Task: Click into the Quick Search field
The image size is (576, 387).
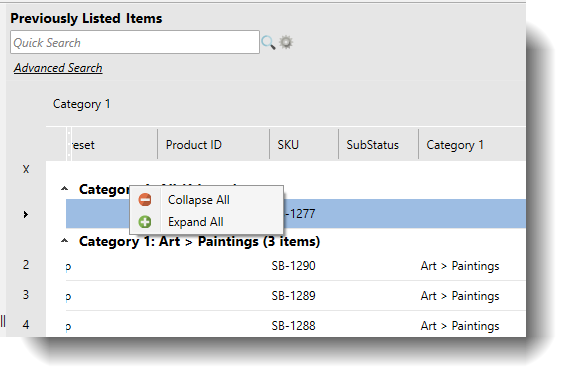Action: click(135, 43)
